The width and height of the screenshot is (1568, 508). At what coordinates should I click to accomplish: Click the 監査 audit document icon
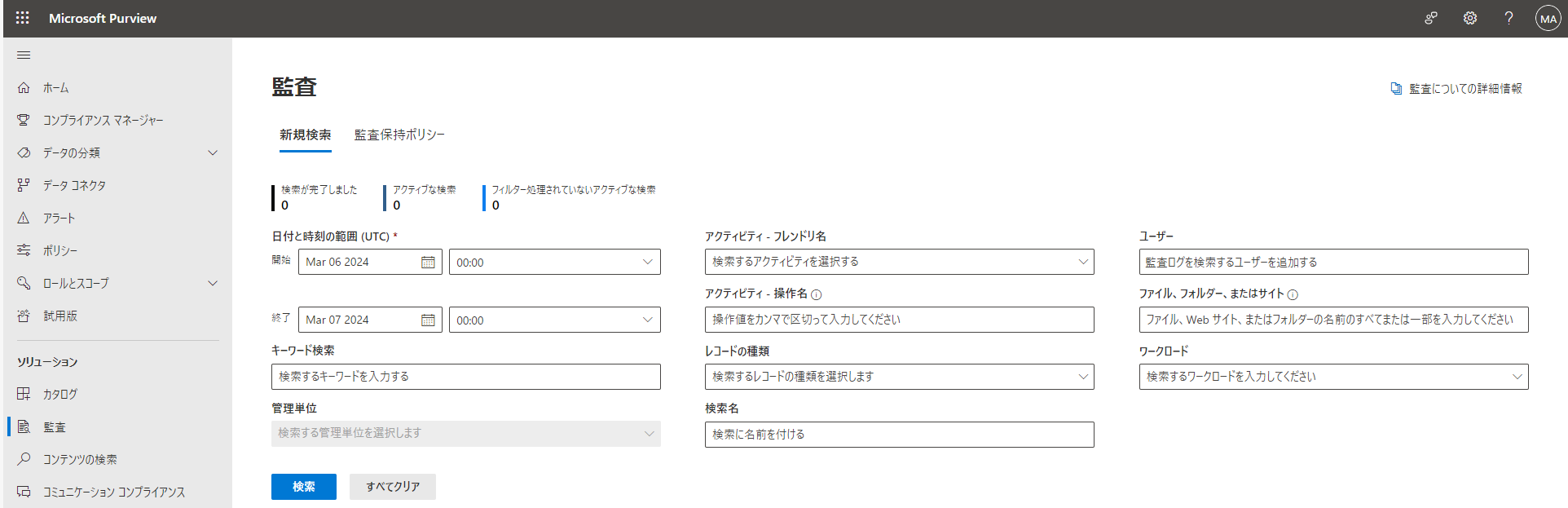pos(24,426)
